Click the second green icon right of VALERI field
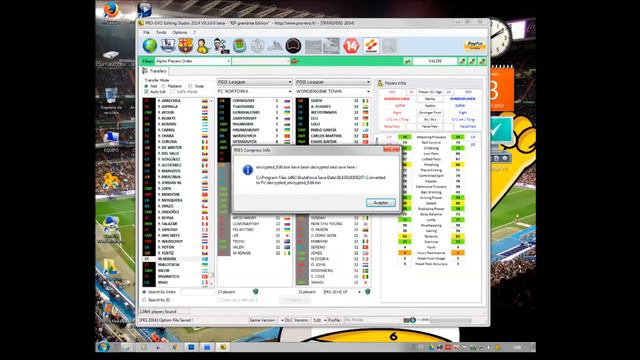640x360 pixels. pyautogui.click(x=472, y=61)
